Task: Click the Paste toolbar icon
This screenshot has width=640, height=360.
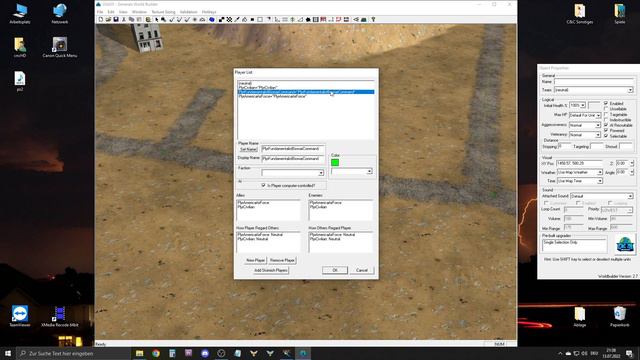Action: (139, 19)
